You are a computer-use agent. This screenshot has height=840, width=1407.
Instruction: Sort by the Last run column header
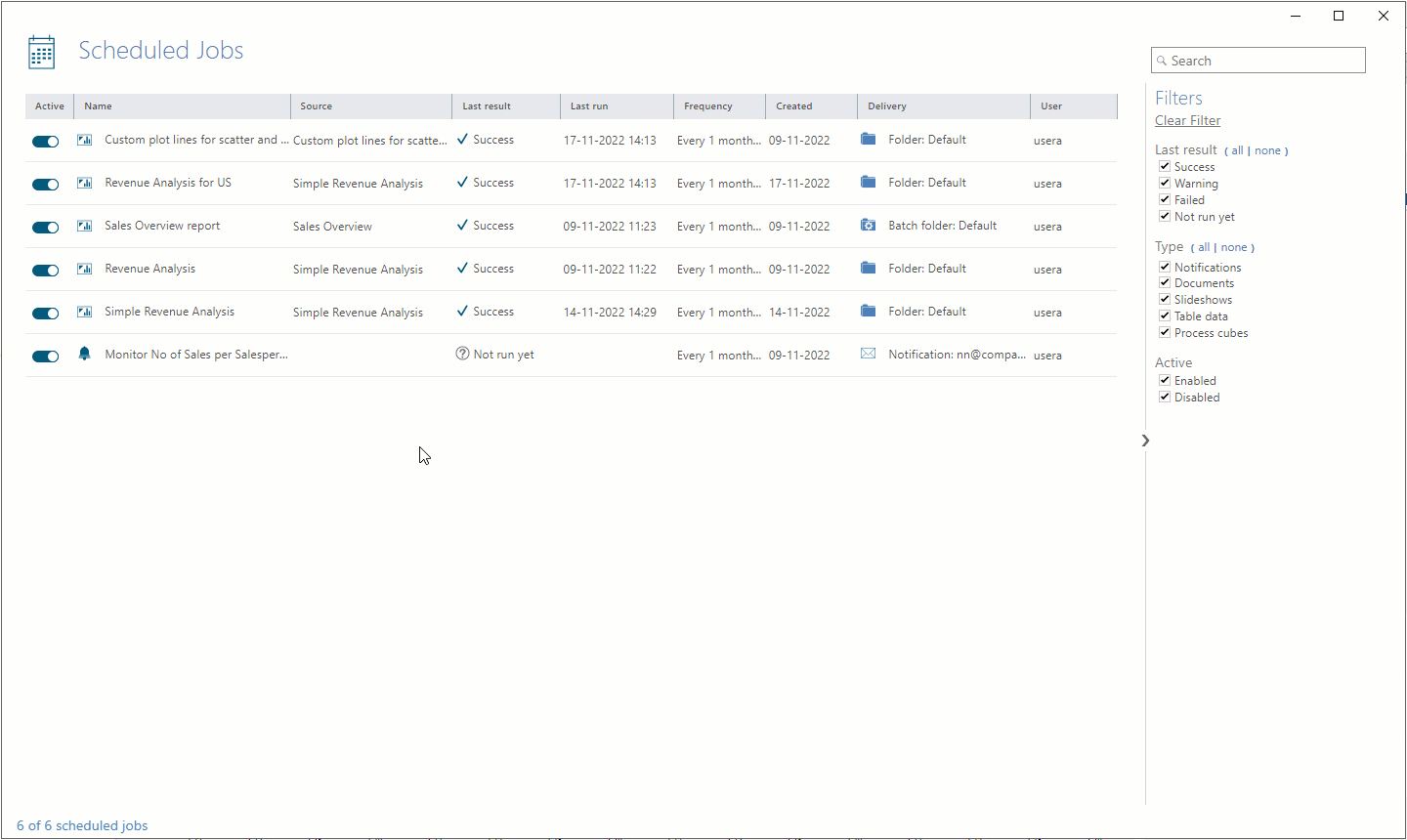pyautogui.click(x=617, y=106)
